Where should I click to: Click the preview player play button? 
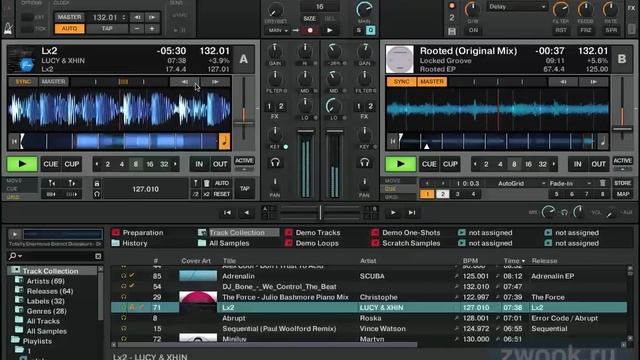point(15,234)
